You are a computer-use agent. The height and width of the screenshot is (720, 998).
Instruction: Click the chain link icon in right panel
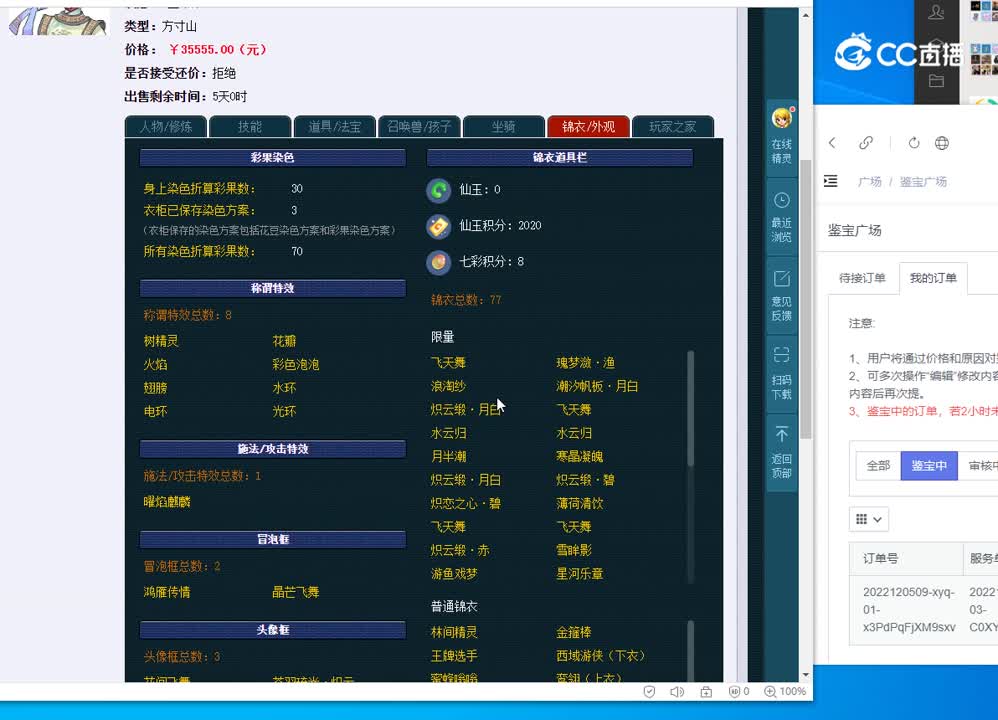click(x=866, y=143)
